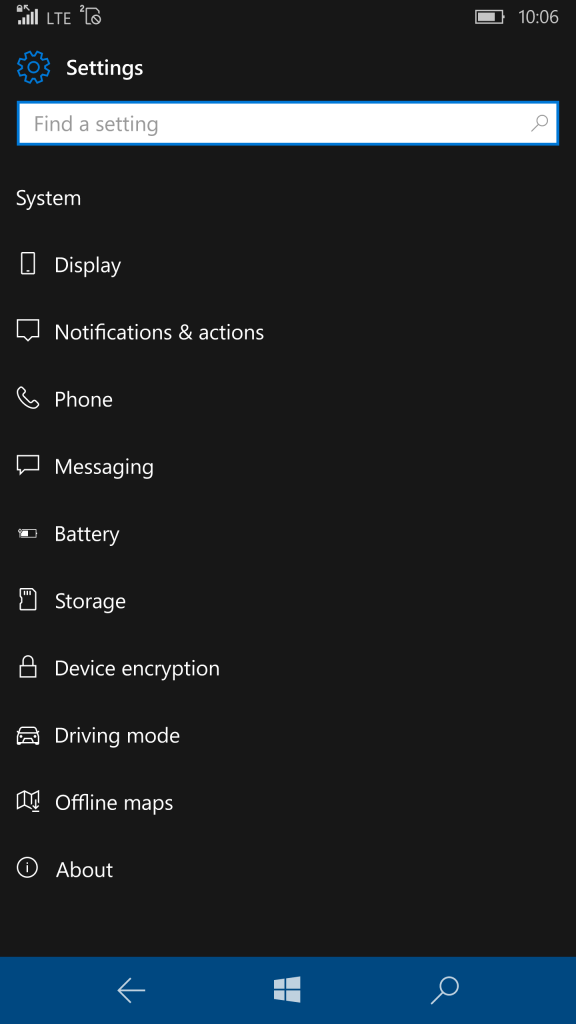Tap the Notifications & actions banner icon

pos(27,331)
